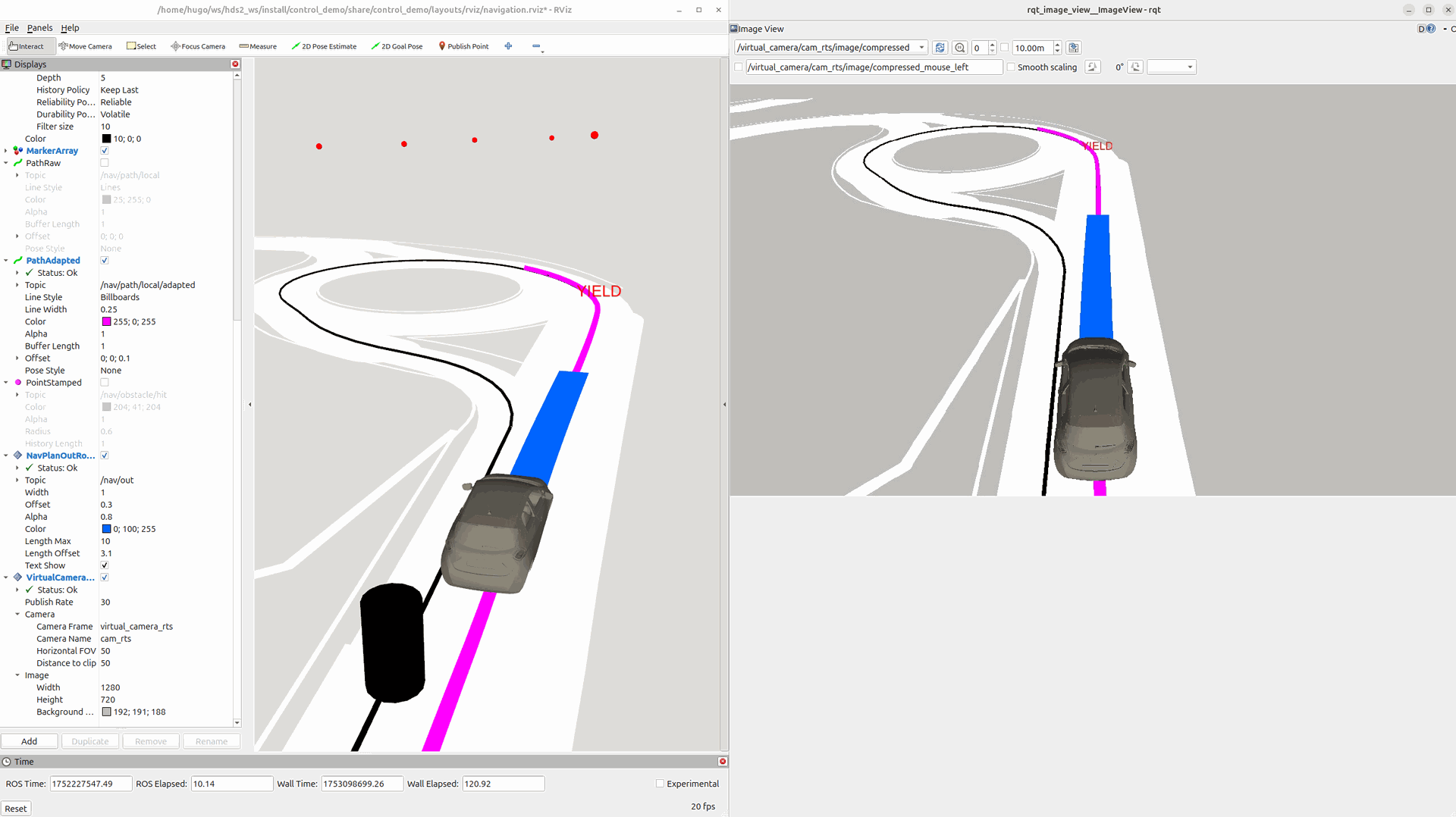Disable the MarkerArray display checkbox

pyautogui.click(x=105, y=151)
